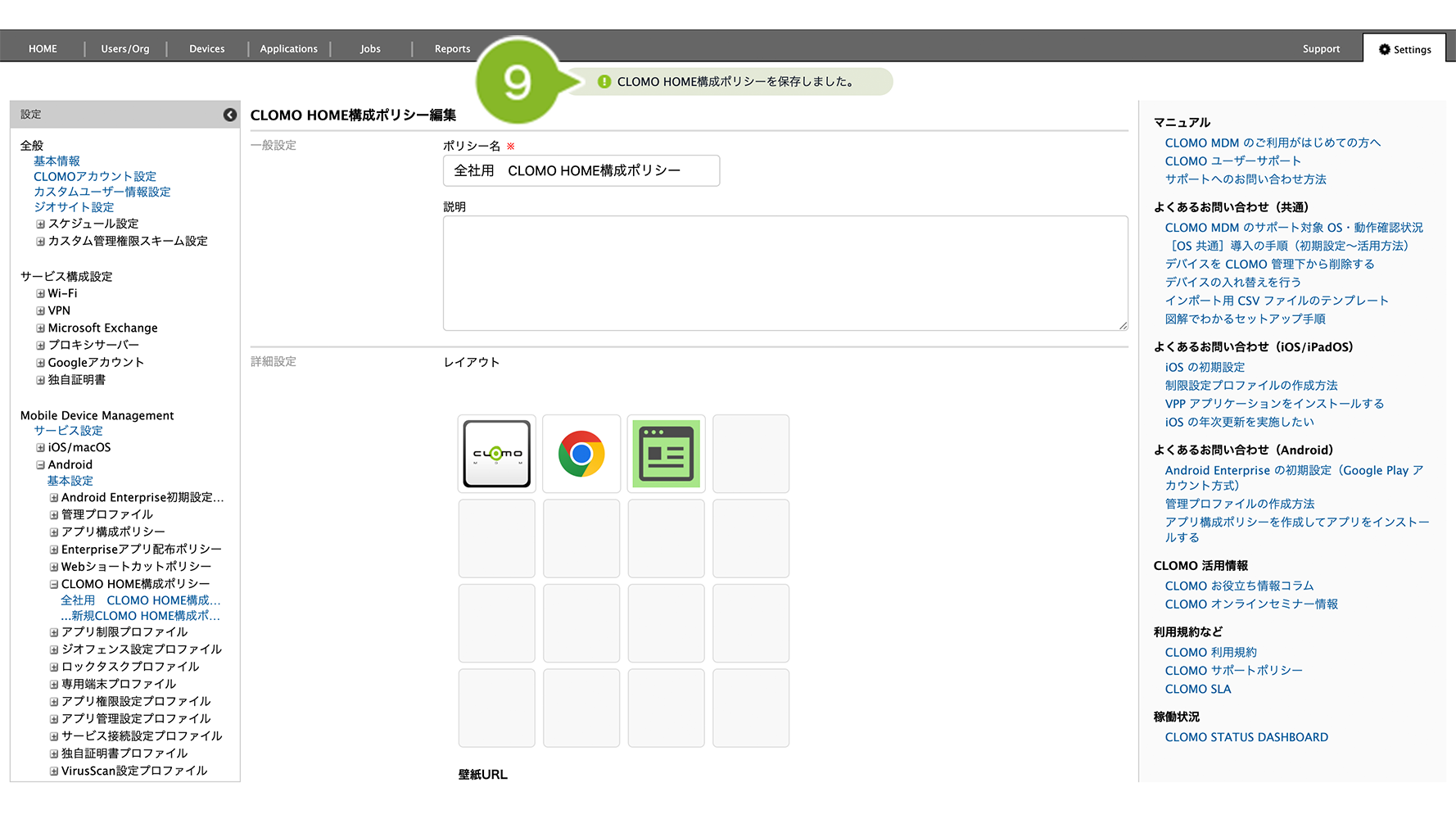Open the CLOMO STATUS DASHBOARD link
Screen dimensions: 1456x819
point(1246,737)
